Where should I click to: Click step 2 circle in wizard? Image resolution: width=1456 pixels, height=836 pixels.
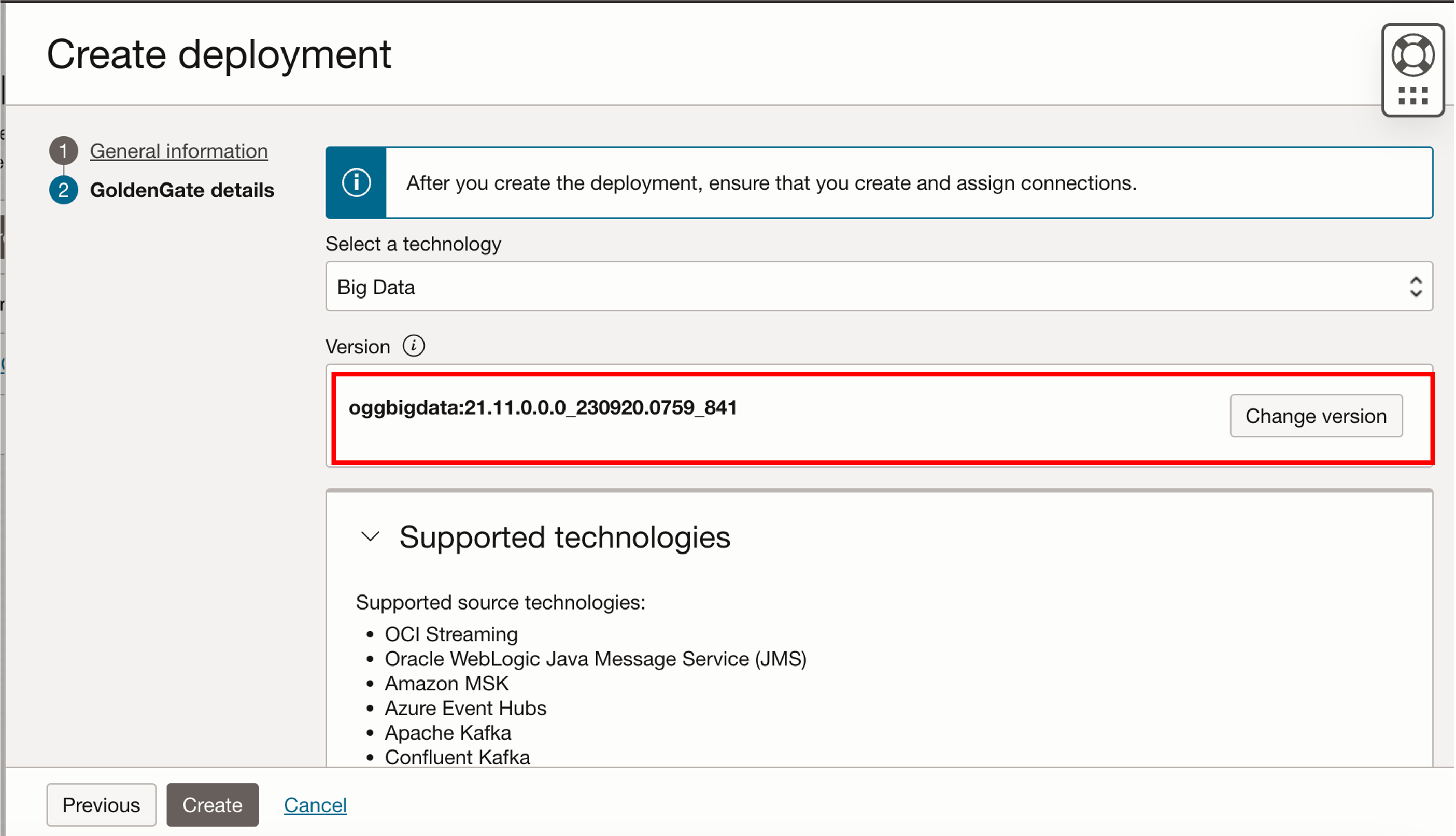point(63,190)
